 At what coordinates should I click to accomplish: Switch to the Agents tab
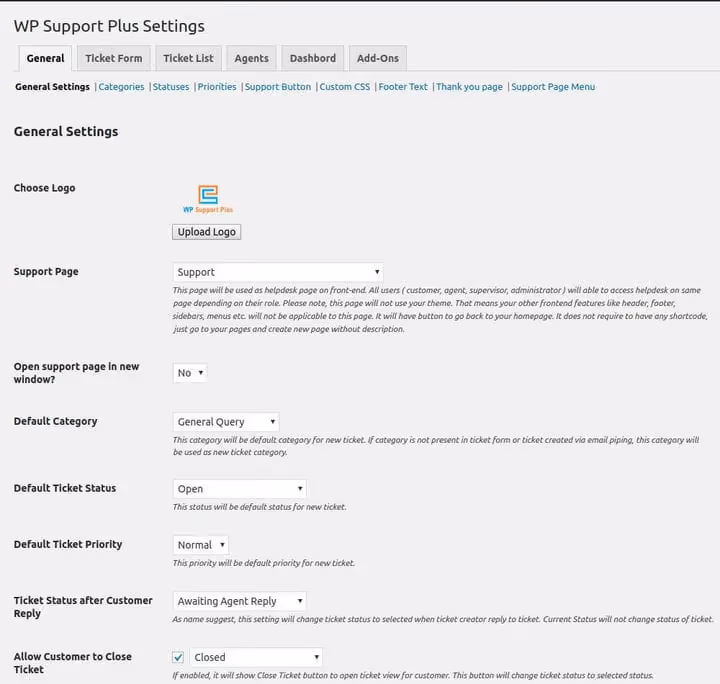coord(251,58)
